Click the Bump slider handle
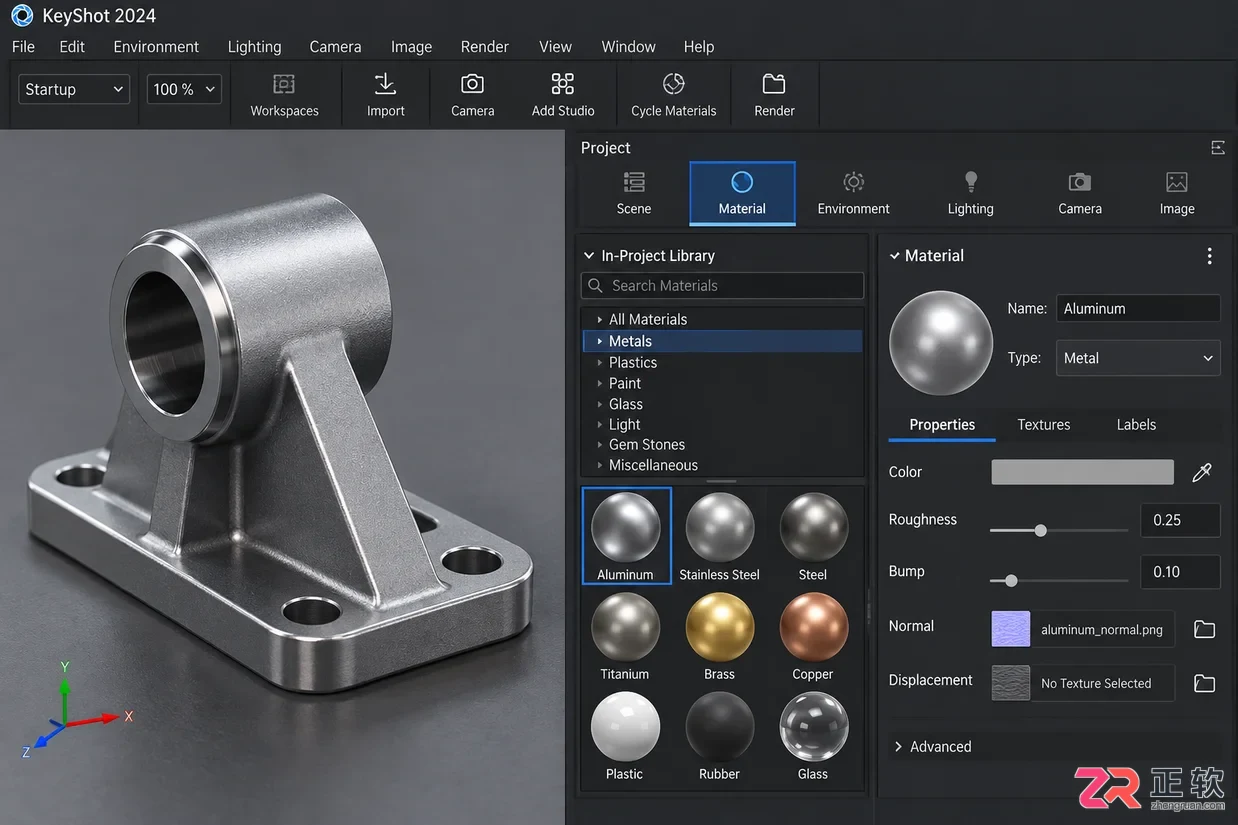Image resolution: width=1238 pixels, height=825 pixels. [1011, 580]
